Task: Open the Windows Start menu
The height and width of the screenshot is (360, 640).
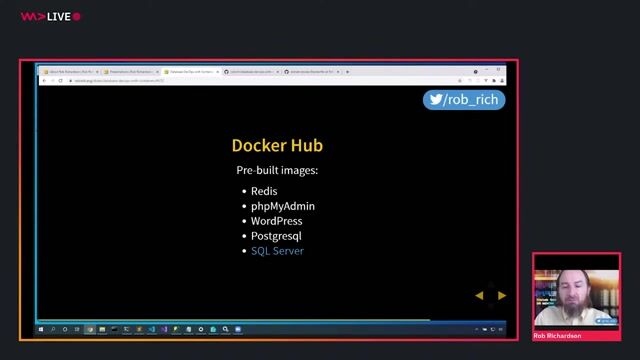Action: 41,329
